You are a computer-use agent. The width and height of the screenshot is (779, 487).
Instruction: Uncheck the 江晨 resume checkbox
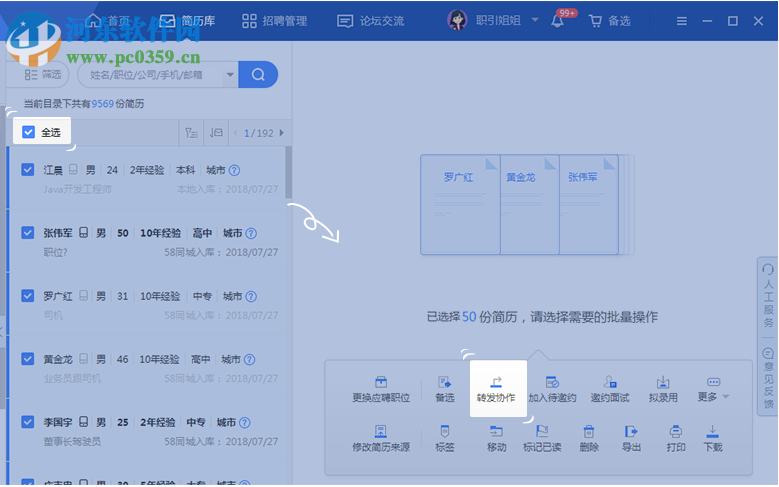(28, 170)
